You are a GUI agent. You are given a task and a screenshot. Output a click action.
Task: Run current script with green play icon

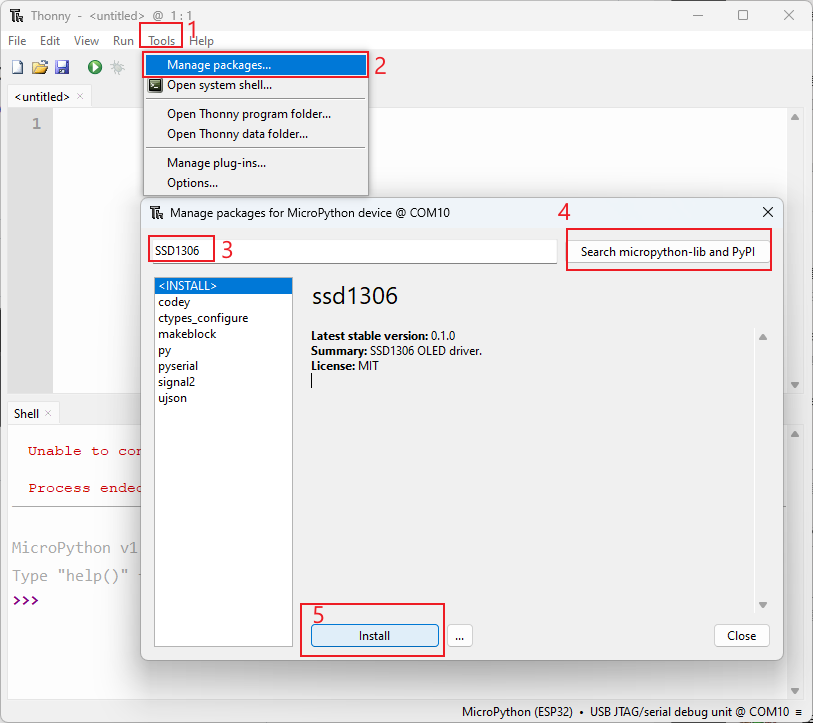pos(94,67)
